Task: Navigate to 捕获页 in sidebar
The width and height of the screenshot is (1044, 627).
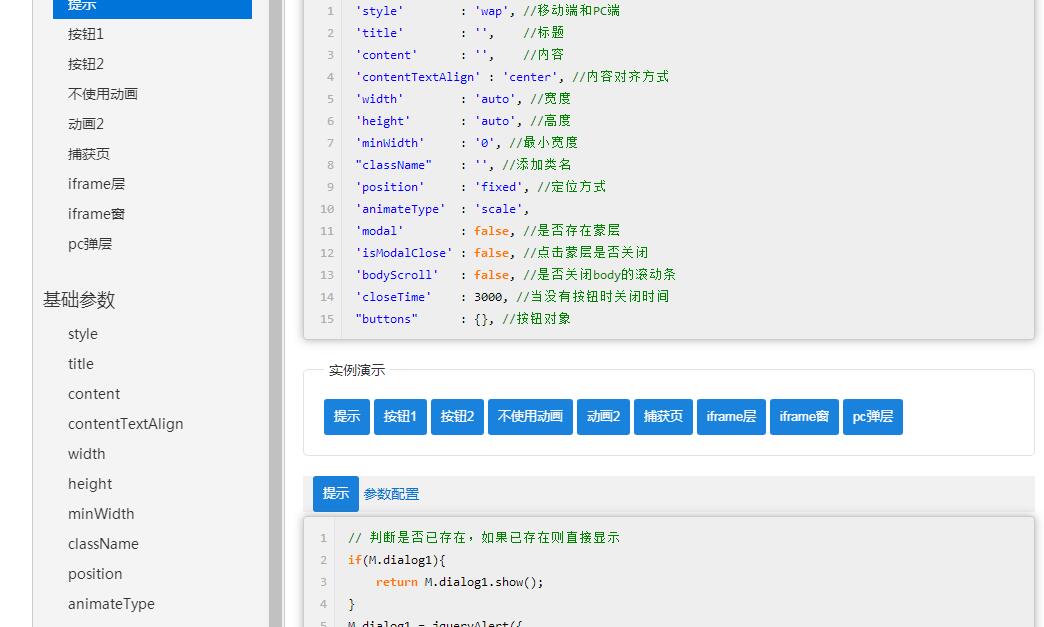Action: [x=89, y=154]
